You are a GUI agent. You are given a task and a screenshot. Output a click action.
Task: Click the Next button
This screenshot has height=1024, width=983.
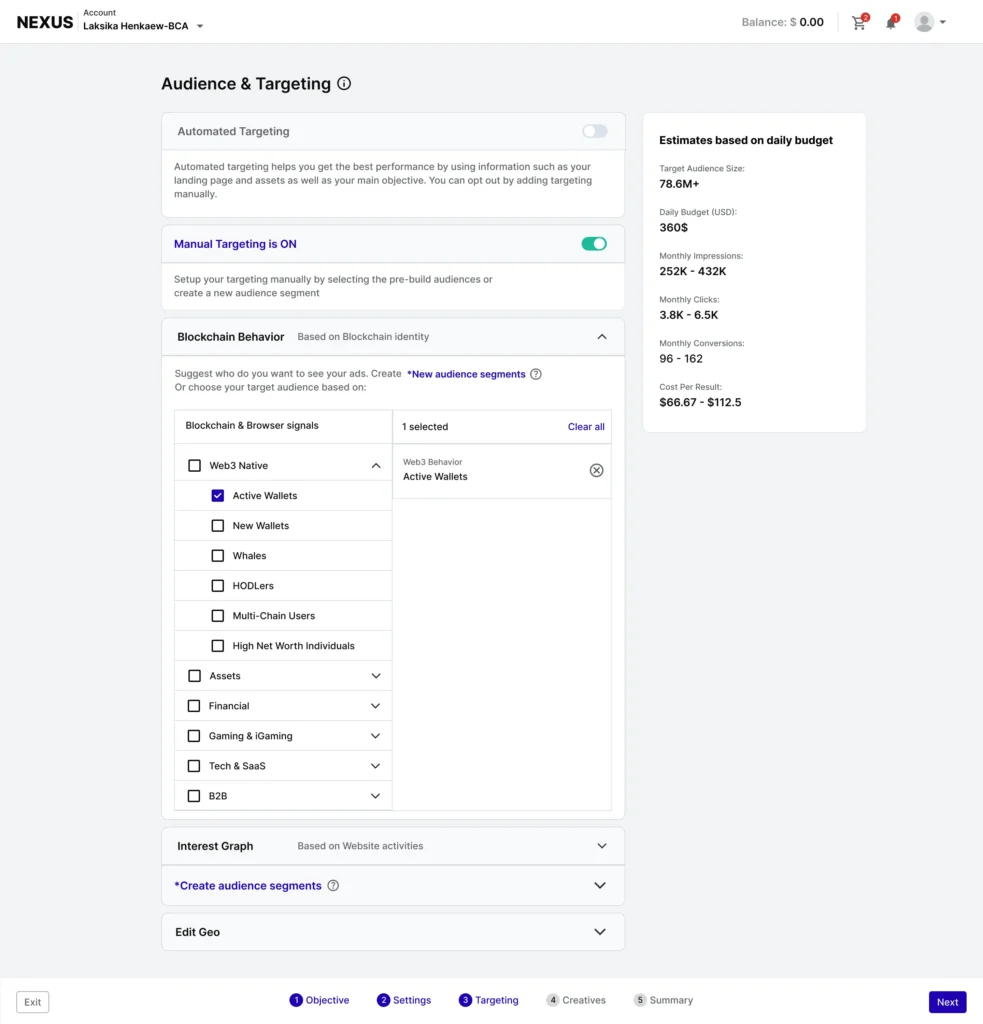click(947, 1002)
